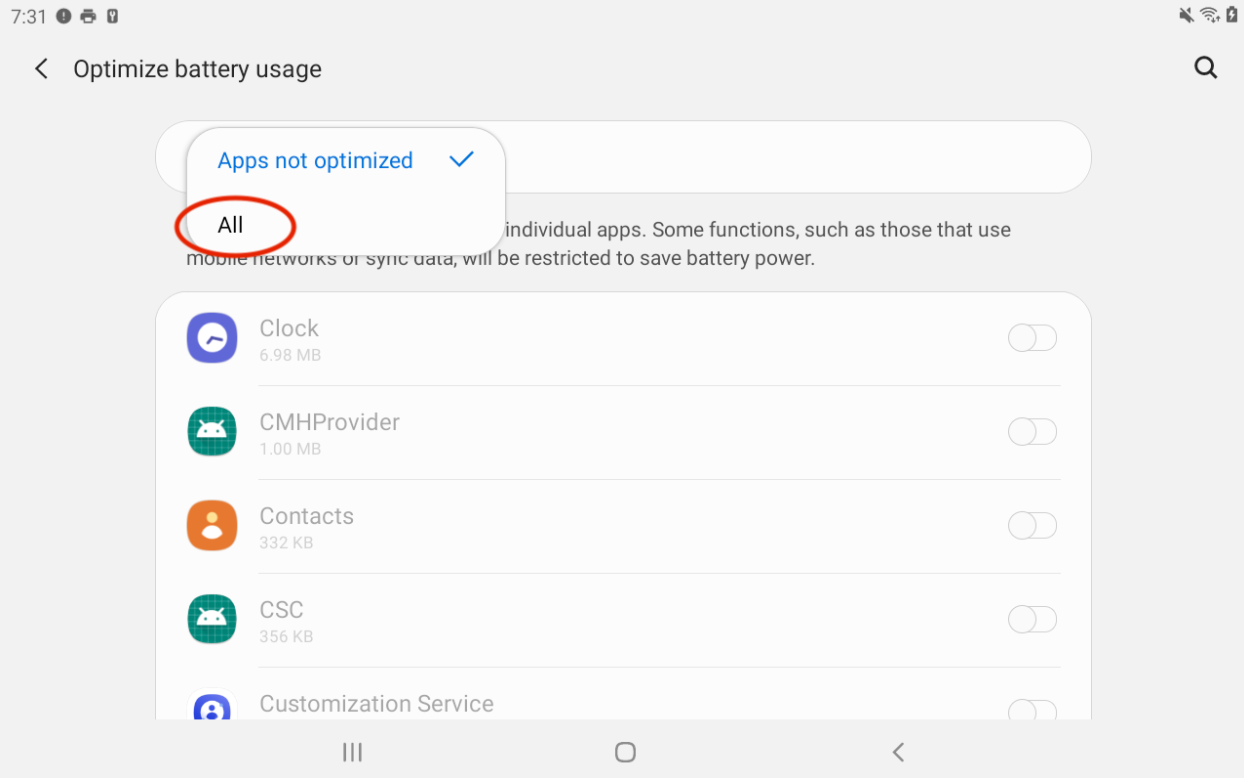Tap the back arrow beside Optimize battery usage

click(41, 69)
